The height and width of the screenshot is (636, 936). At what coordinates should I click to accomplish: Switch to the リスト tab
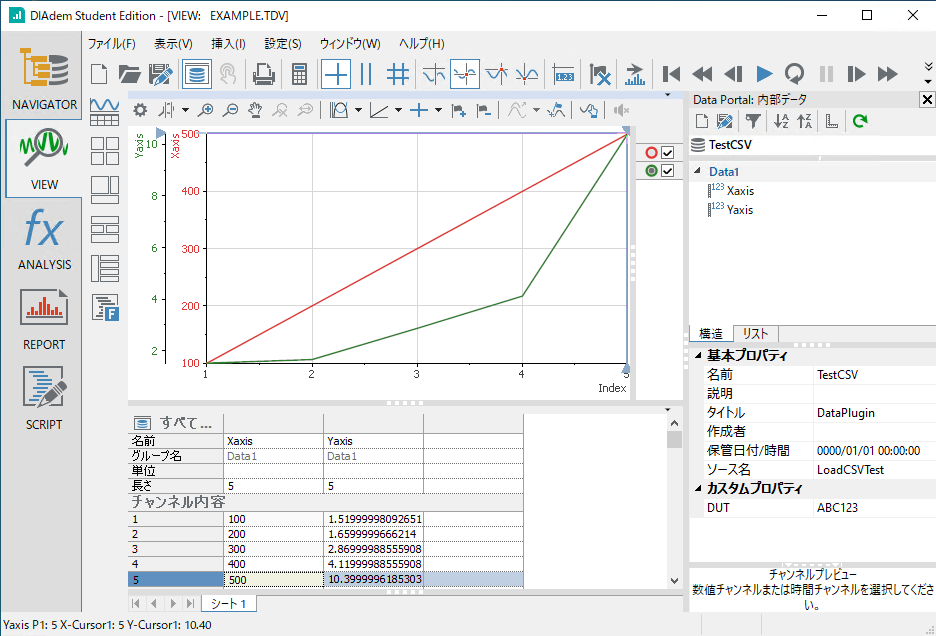coord(755,334)
